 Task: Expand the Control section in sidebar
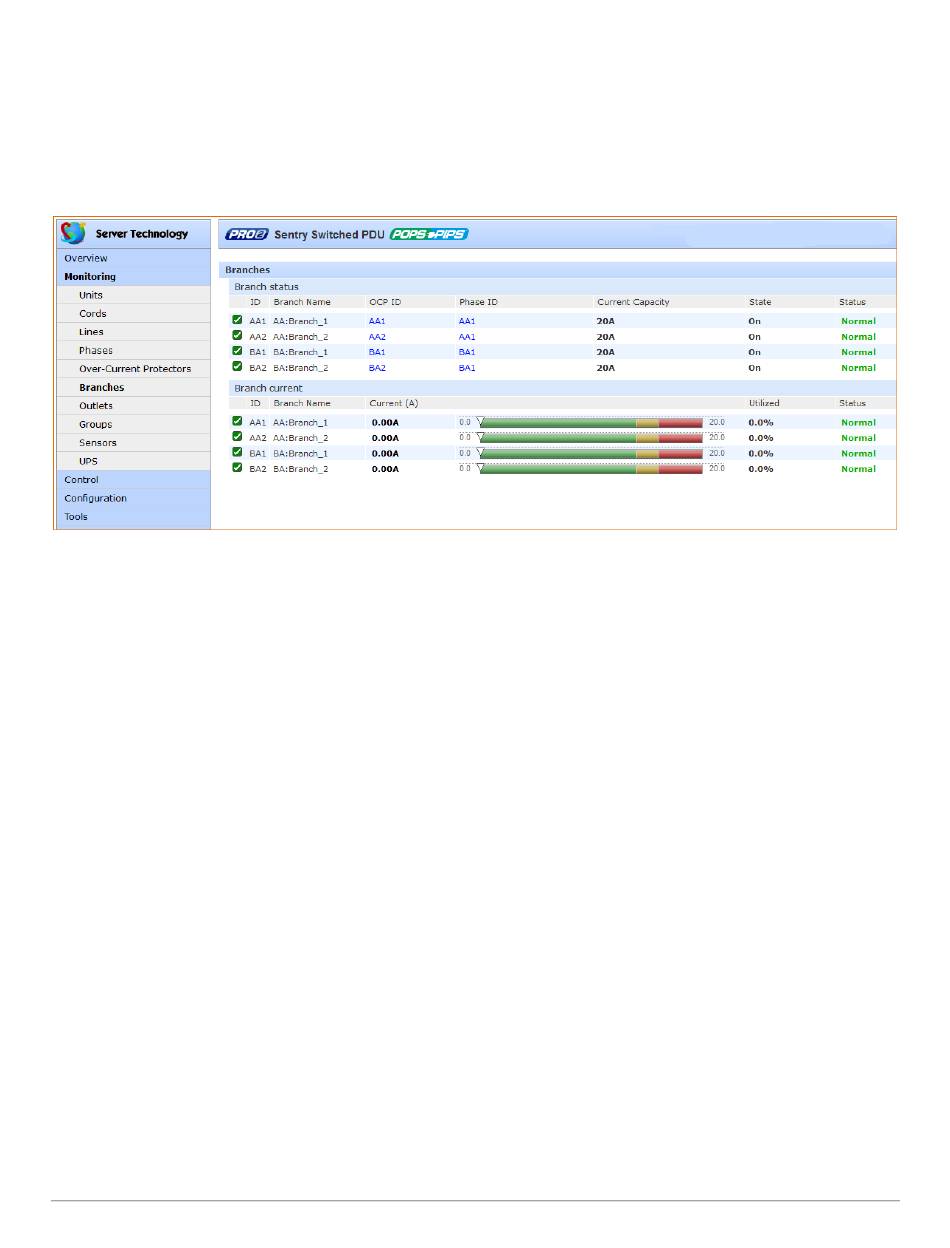tap(82, 480)
